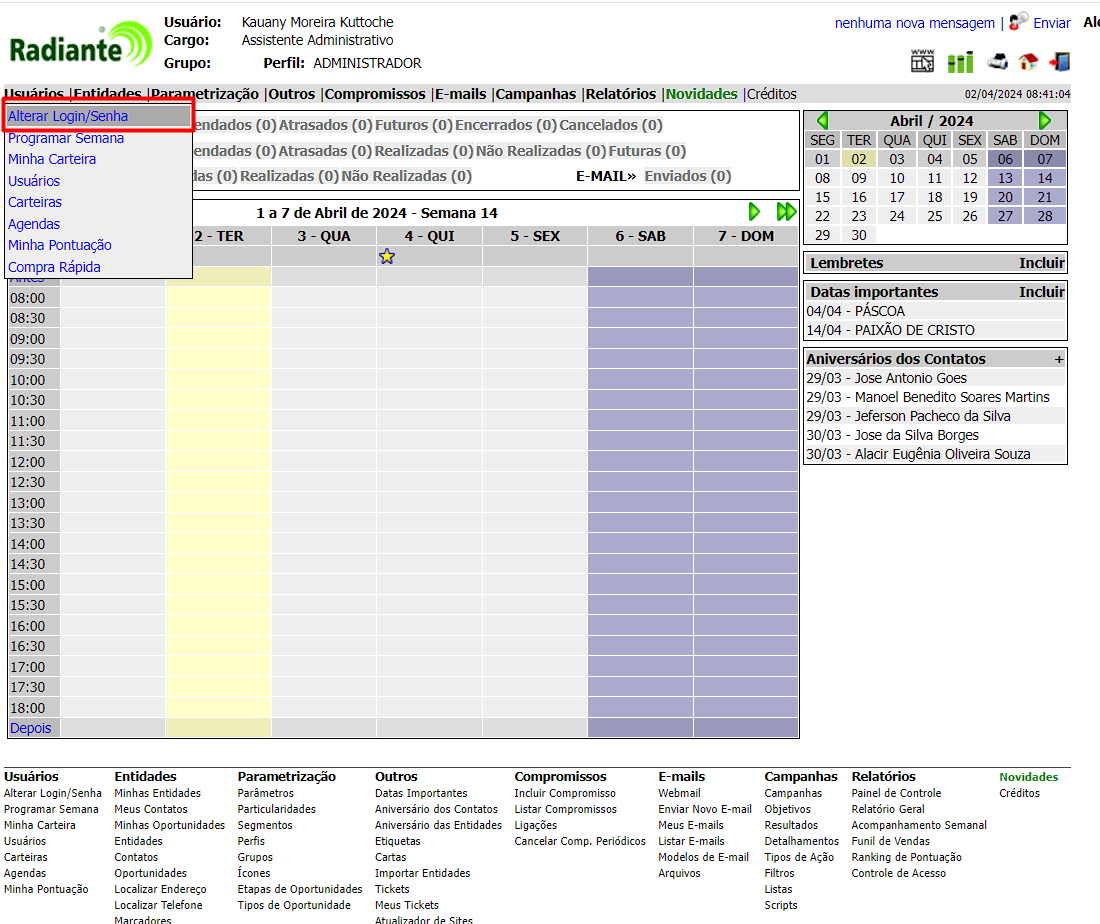Advance to next week with single green arrow
Image resolution: width=1100 pixels, height=924 pixels.
[755, 212]
